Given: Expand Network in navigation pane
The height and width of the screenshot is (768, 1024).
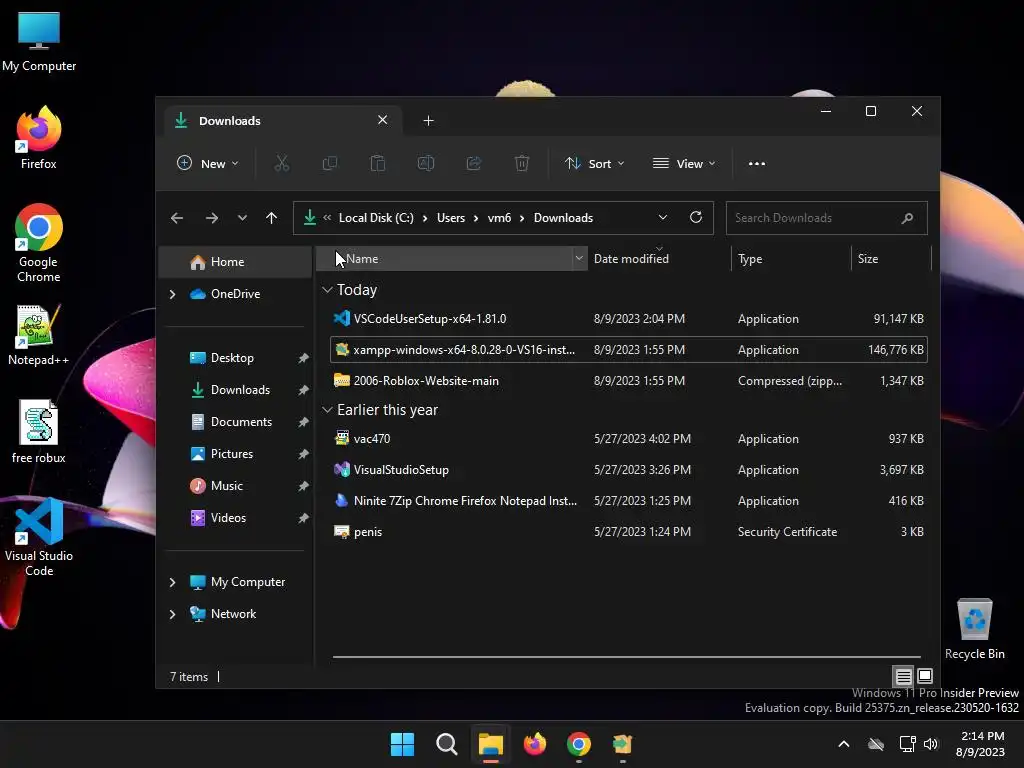Looking at the screenshot, I should point(172,614).
